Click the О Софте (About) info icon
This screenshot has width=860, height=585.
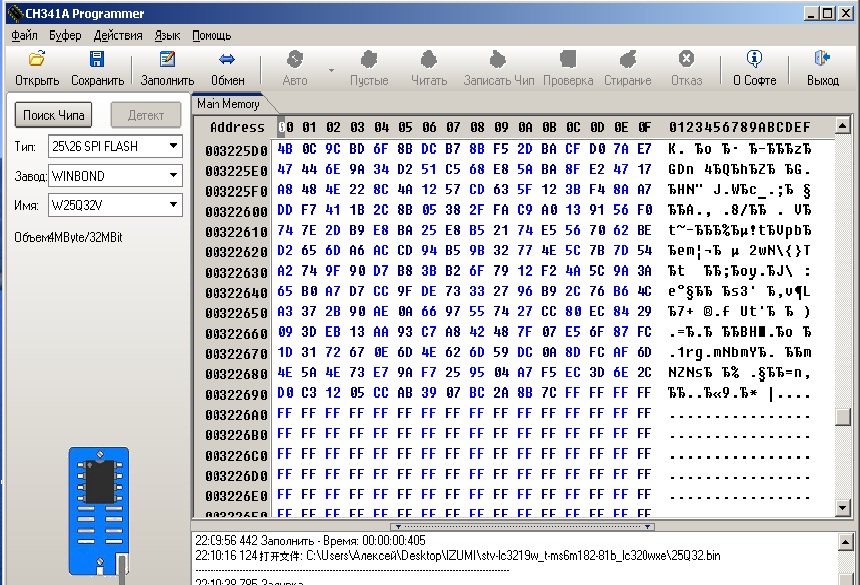coord(754,60)
